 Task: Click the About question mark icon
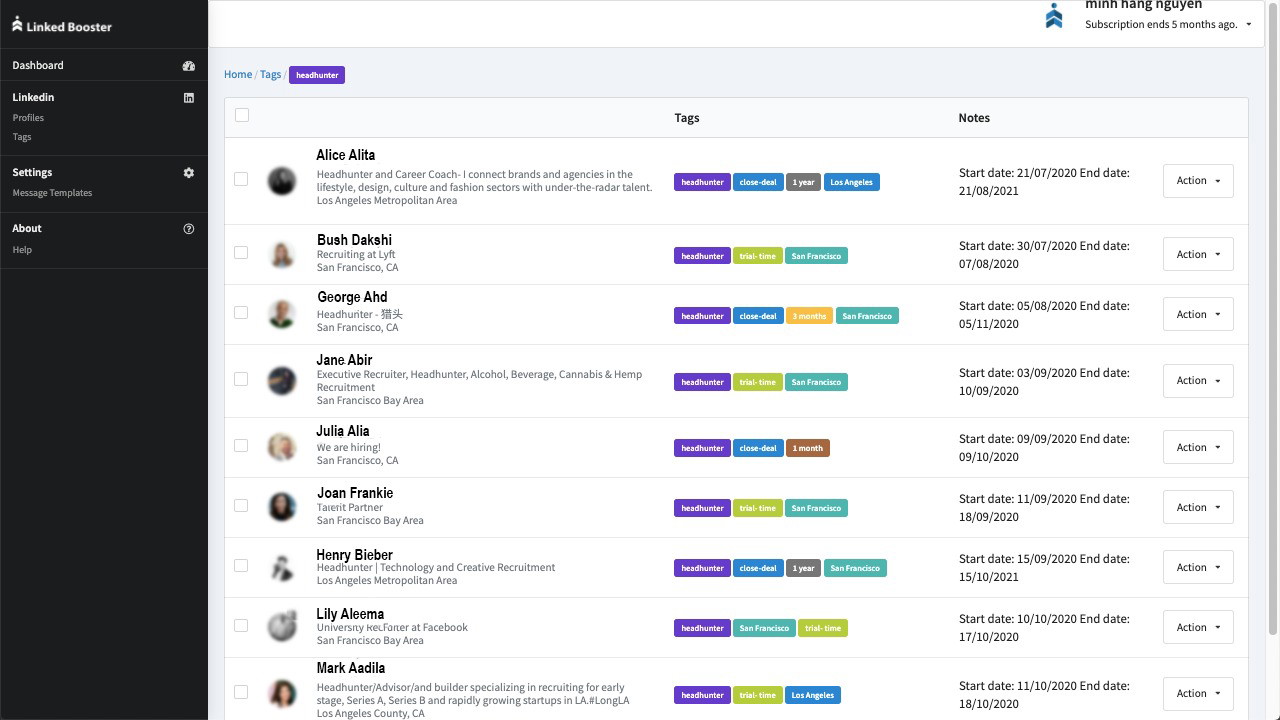188,229
